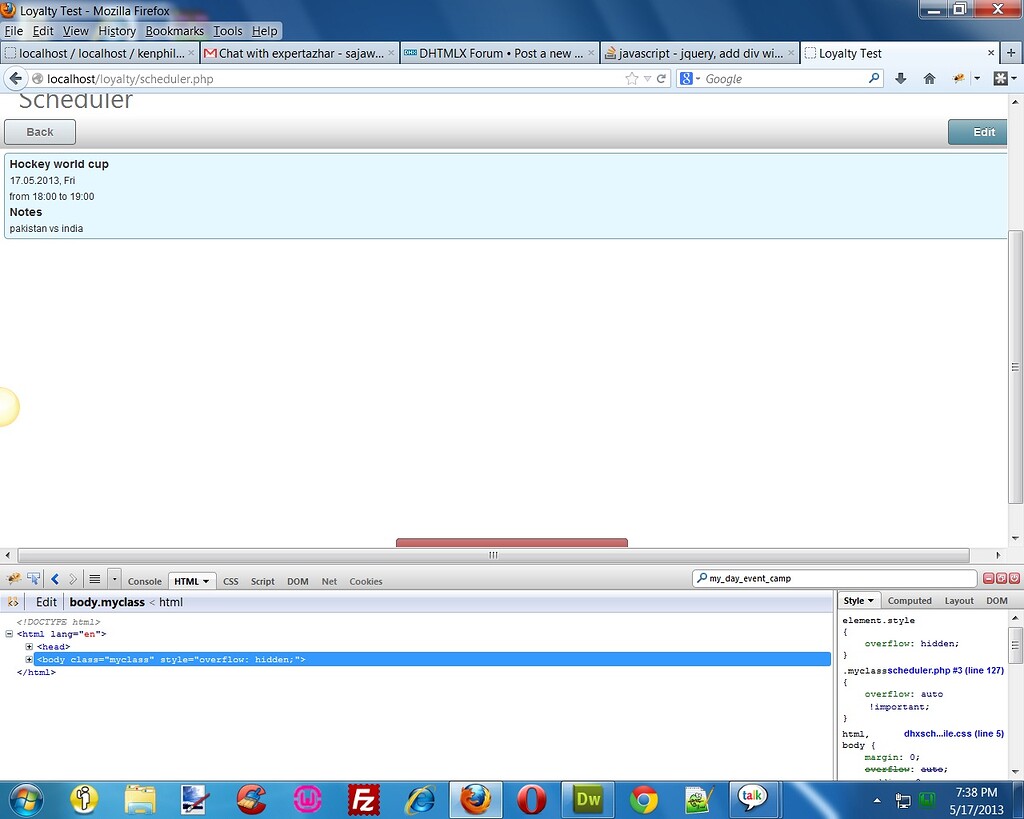Click the Firebug bug icon in the panel toolbar
1024x819 pixels.
point(14,579)
